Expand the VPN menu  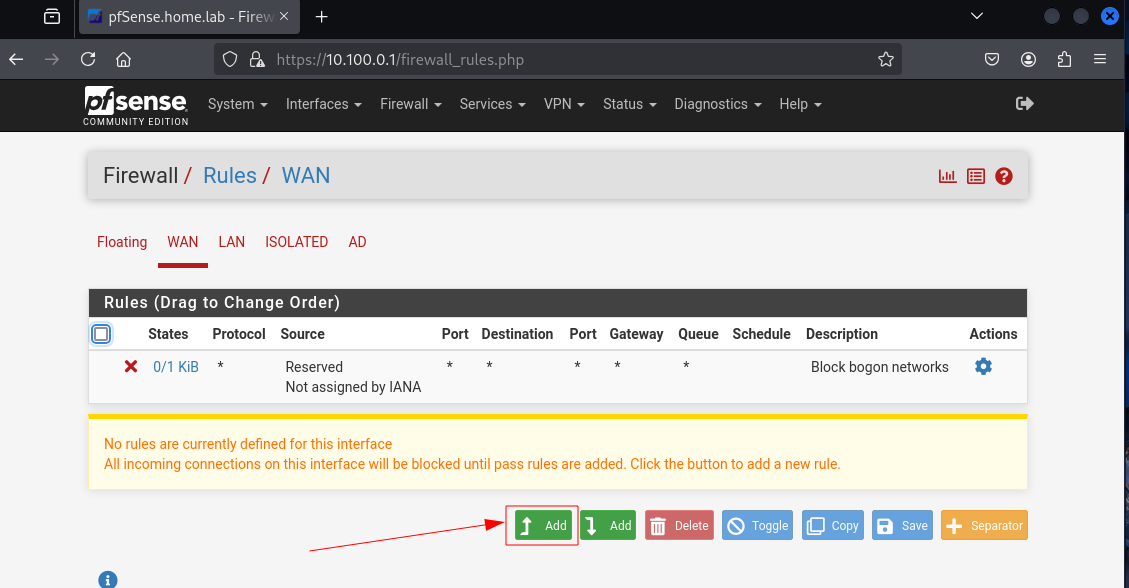click(x=564, y=104)
